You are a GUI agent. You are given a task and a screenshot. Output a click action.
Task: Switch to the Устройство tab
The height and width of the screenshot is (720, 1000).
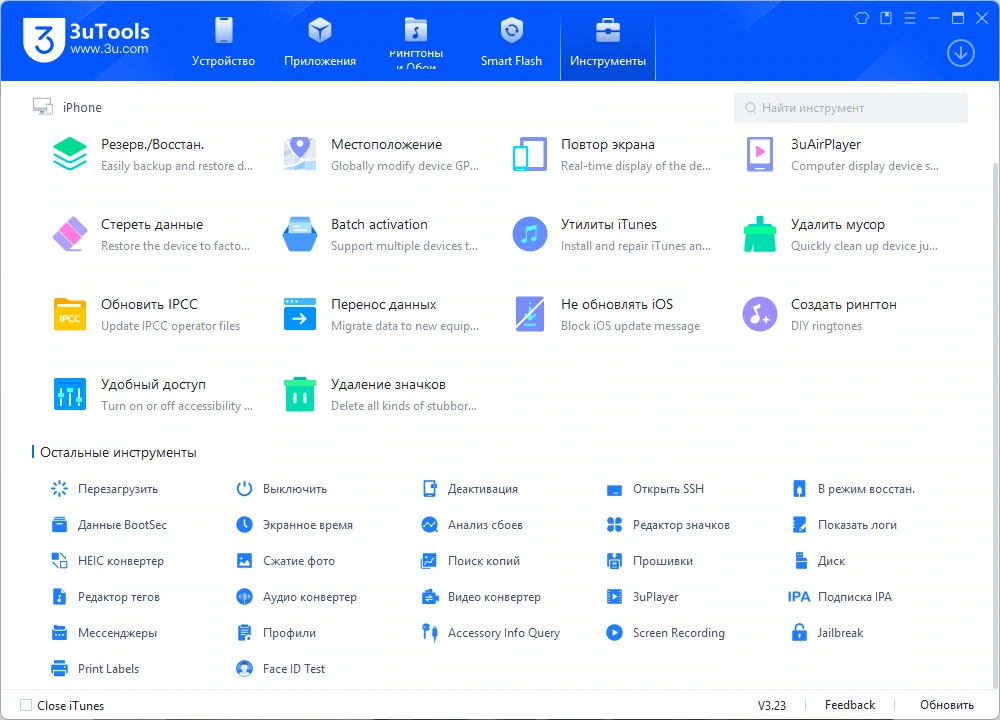223,42
